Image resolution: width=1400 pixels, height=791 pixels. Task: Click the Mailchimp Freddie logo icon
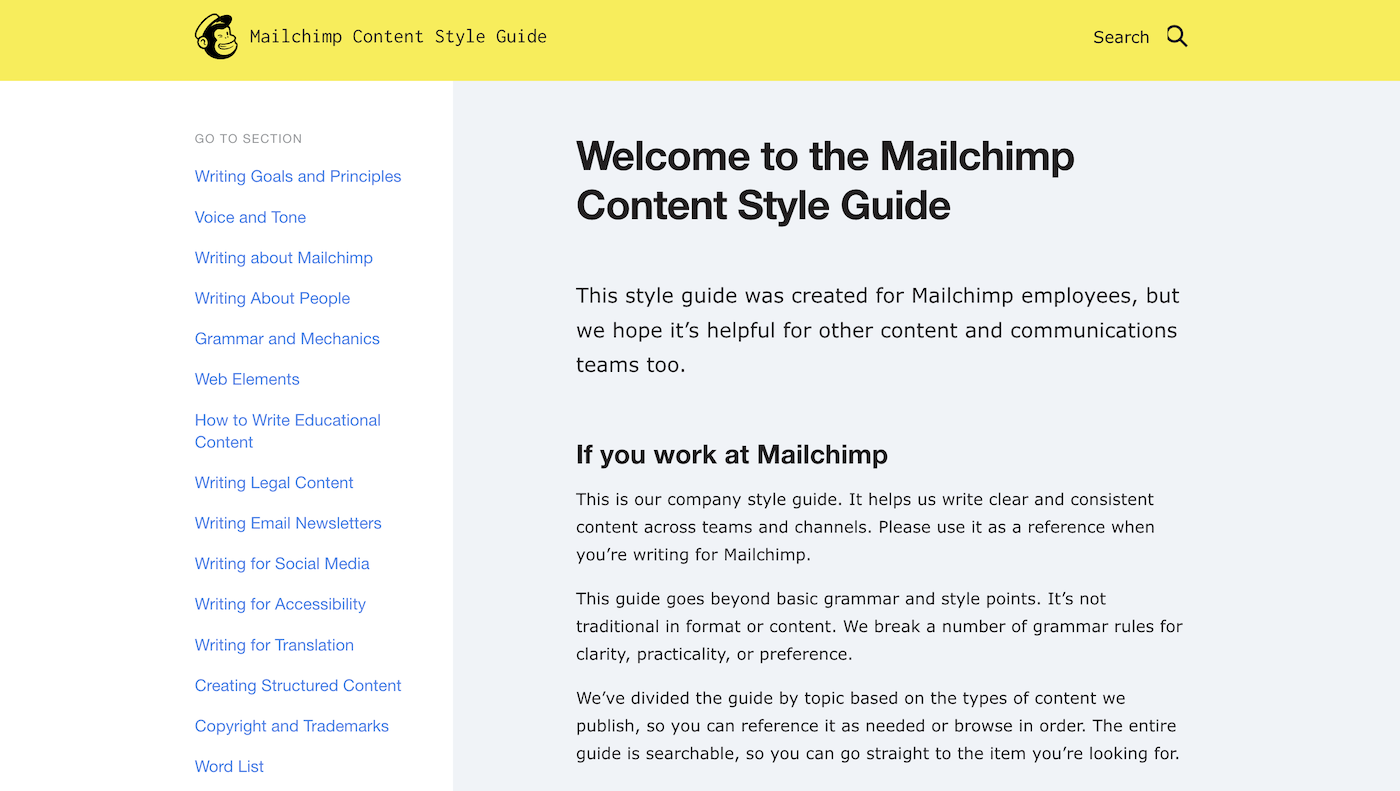click(x=217, y=37)
